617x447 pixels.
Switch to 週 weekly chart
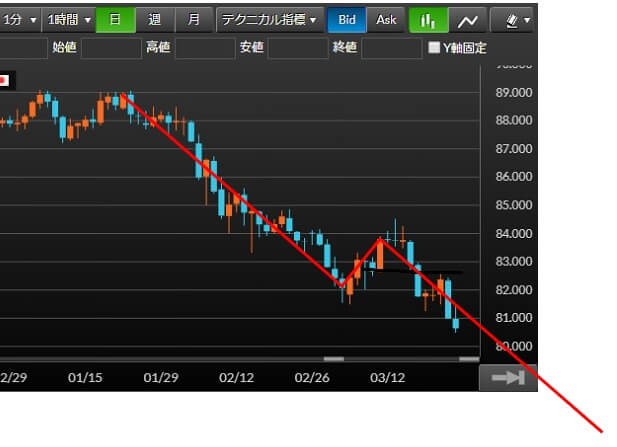coord(155,20)
